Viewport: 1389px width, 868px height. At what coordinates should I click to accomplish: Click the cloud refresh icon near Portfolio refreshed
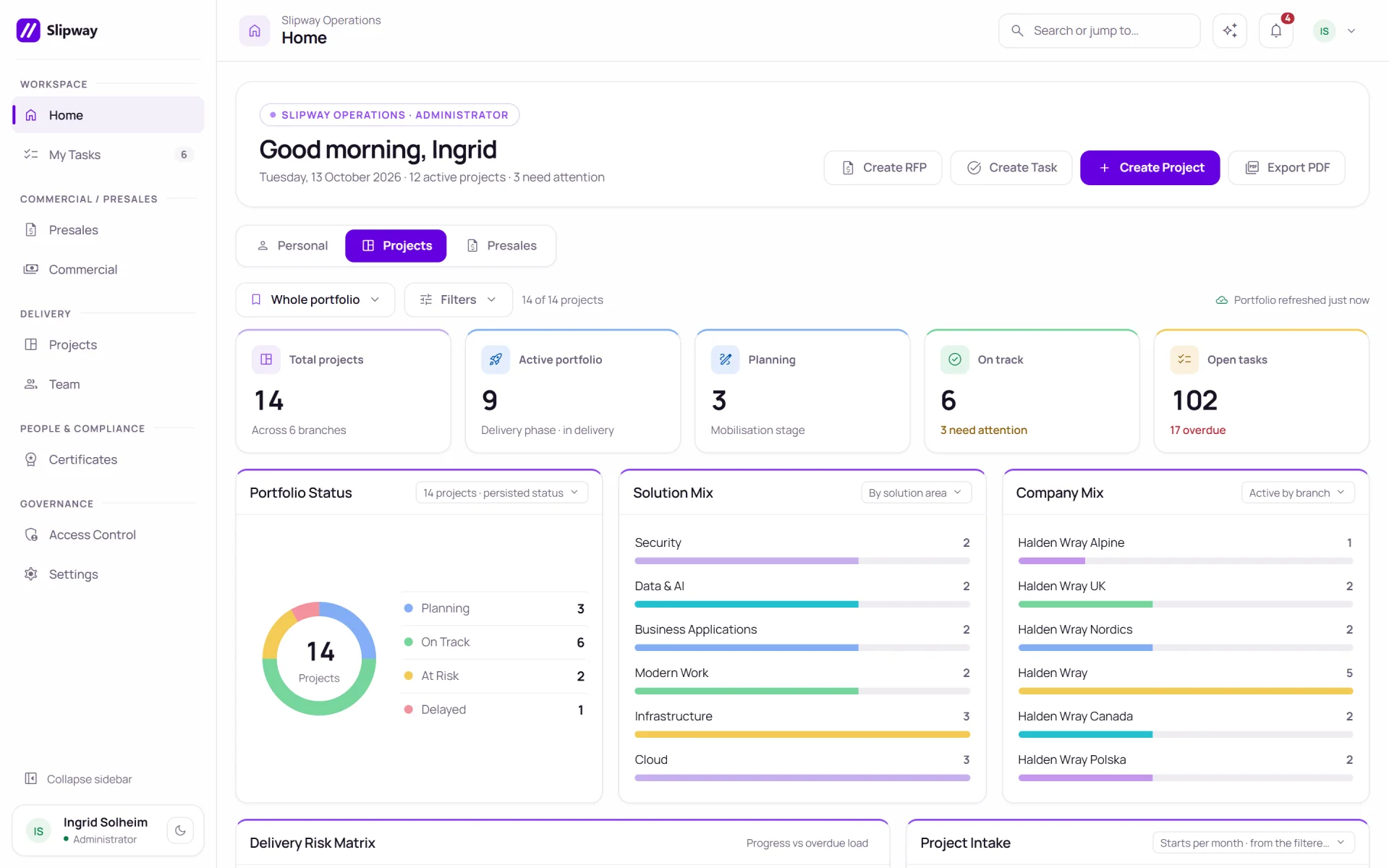1222,300
